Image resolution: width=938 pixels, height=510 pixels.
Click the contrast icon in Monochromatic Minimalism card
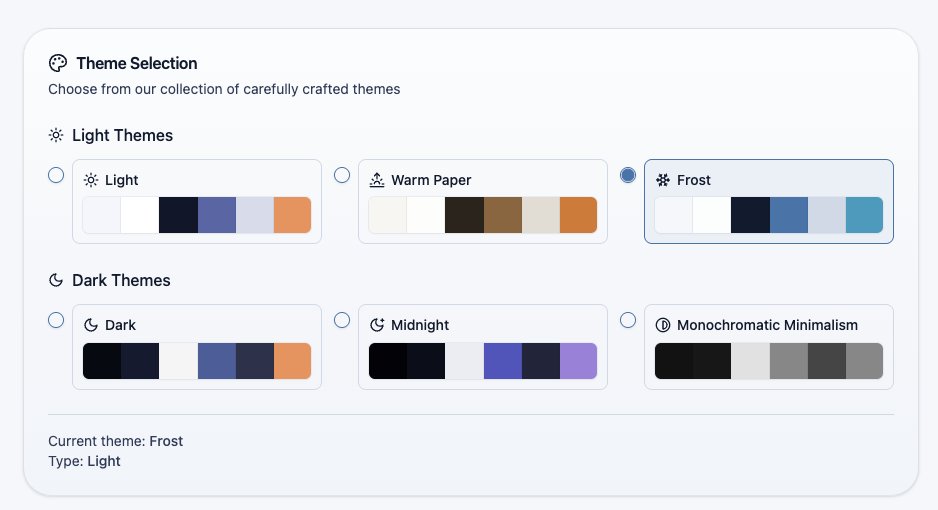[663, 325]
